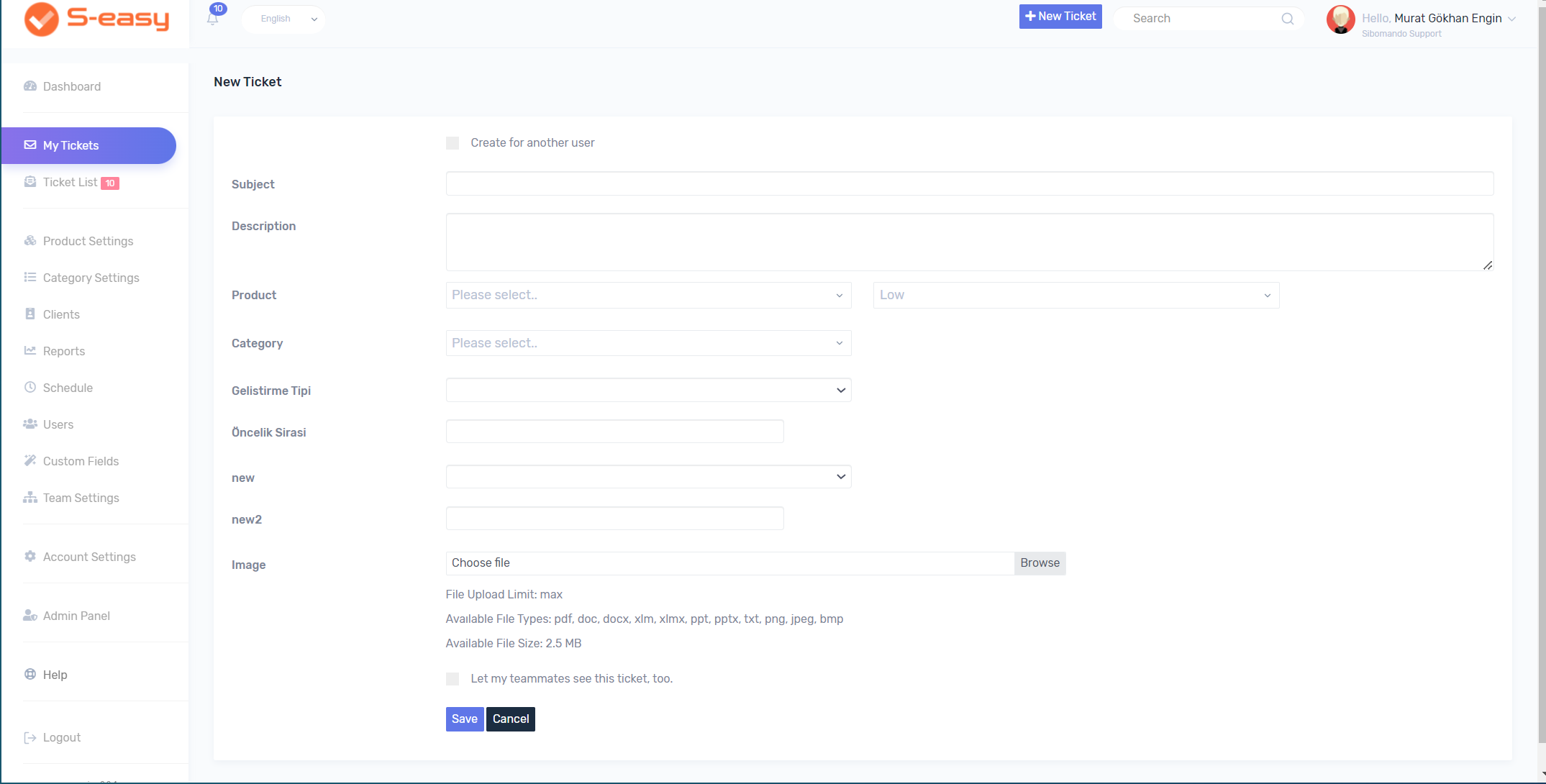Open the Product select dropdown
This screenshot has width=1546, height=784.
pos(647,296)
